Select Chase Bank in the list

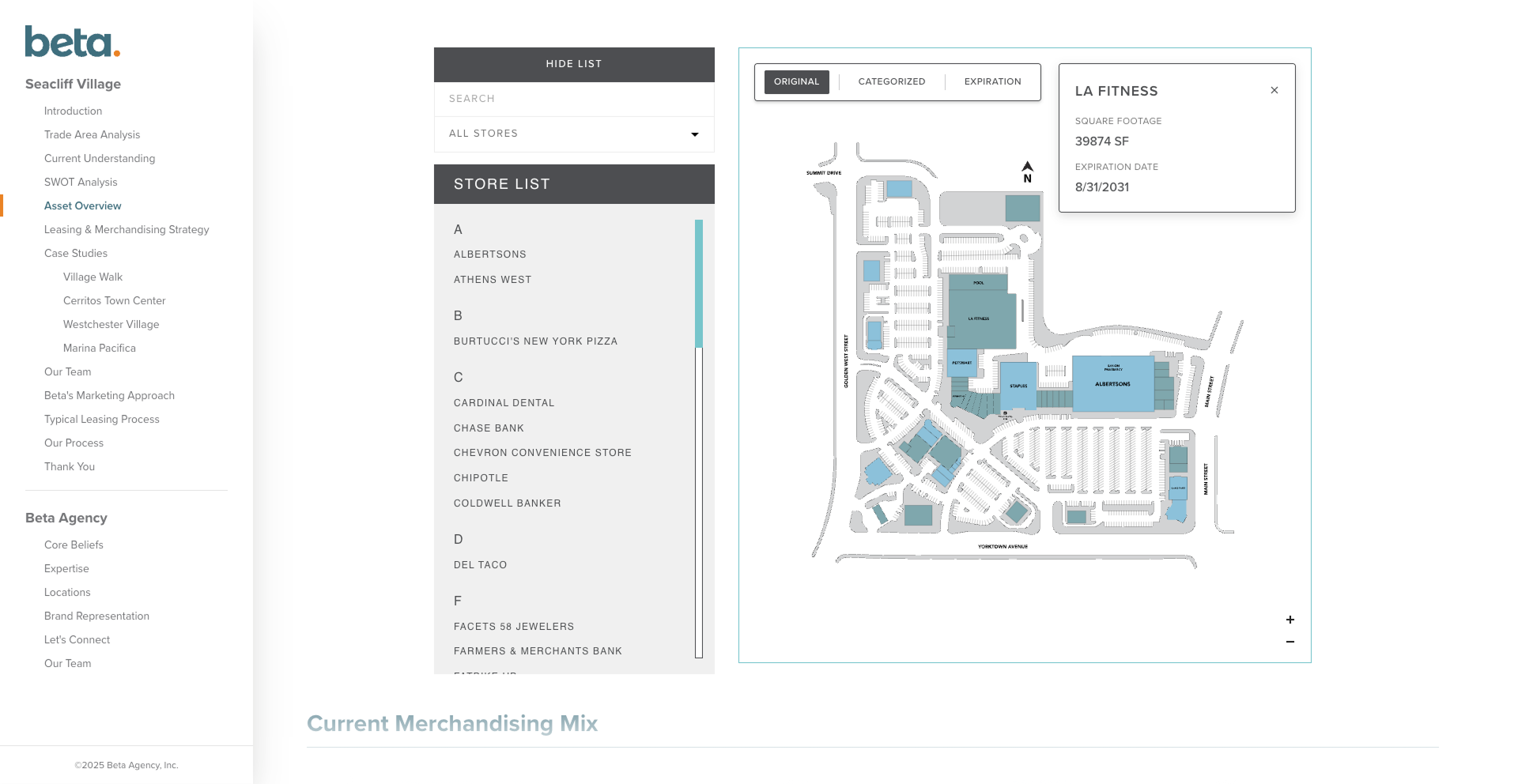tap(489, 428)
